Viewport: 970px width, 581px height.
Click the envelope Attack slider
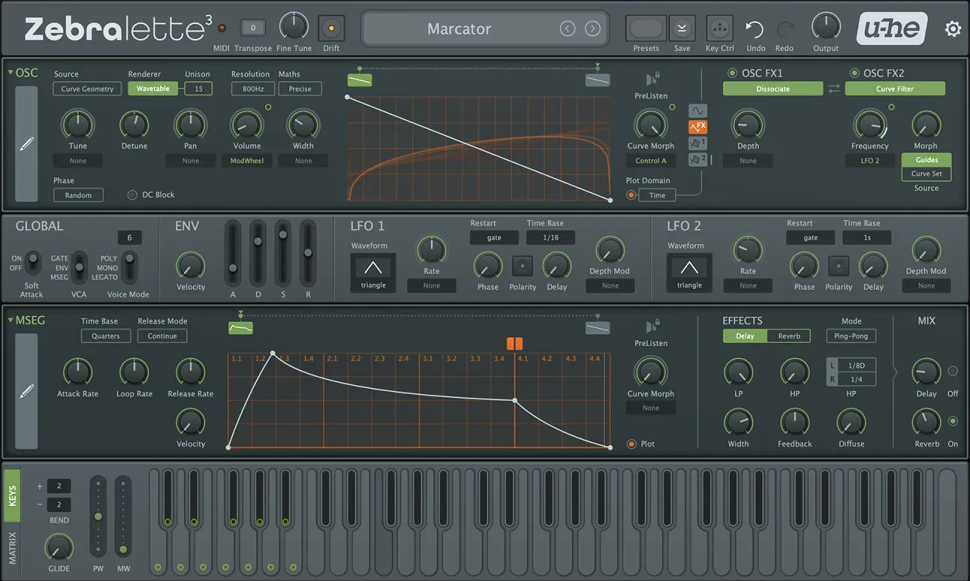coord(232,253)
